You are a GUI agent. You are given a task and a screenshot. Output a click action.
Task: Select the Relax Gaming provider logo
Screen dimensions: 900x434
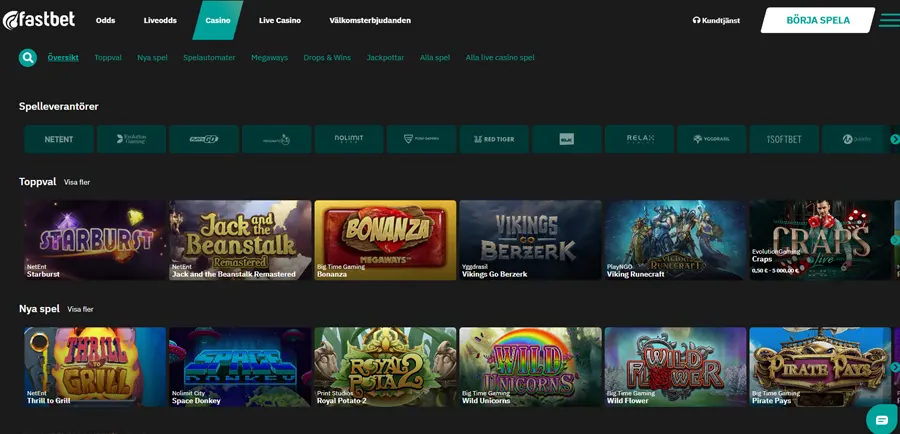639,139
